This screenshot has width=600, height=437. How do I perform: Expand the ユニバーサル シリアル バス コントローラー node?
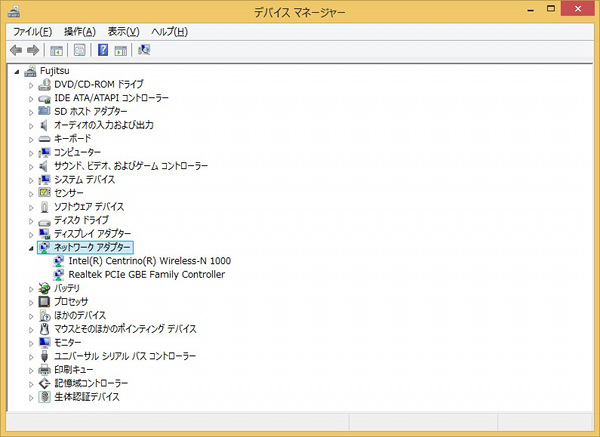click(x=31, y=356)
